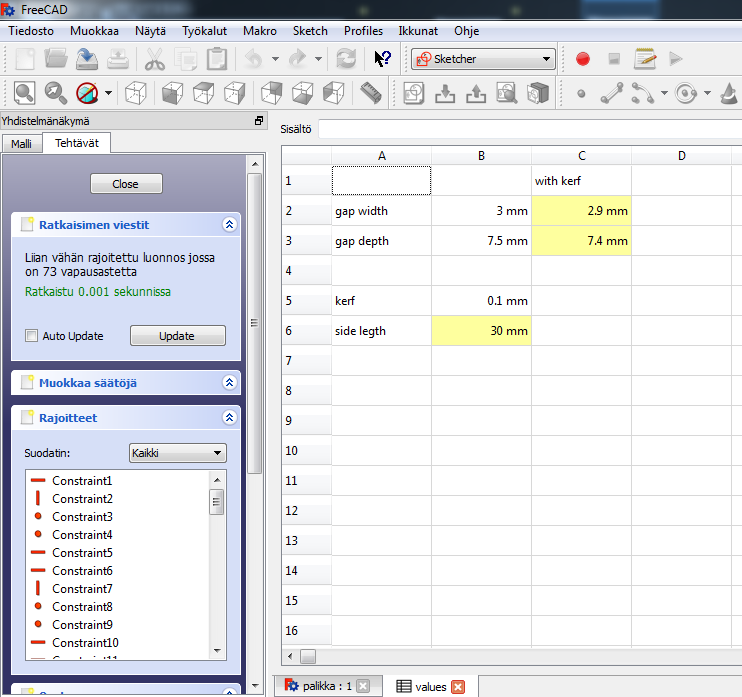
Task: Click the Update button
Action: click(177, 336)
